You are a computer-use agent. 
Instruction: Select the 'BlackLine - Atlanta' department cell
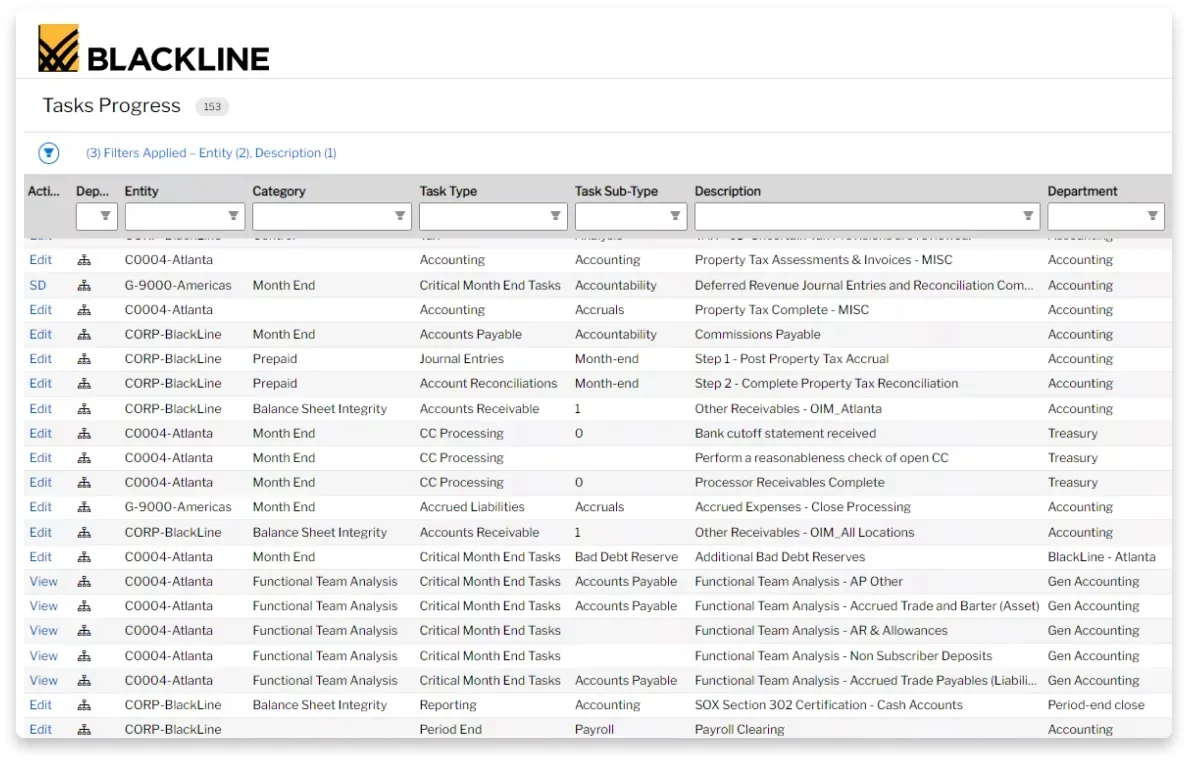click(1102, 557)
